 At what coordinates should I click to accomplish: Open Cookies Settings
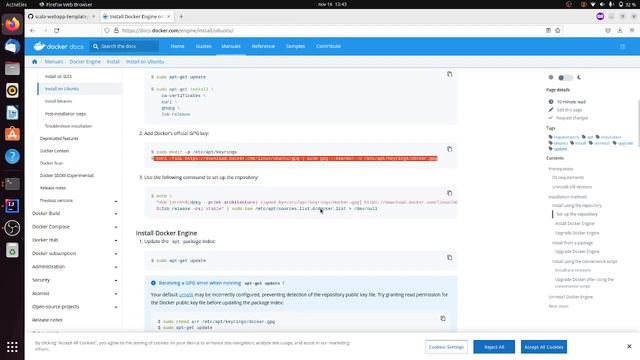pyautogui.click(x=446, y=347)
